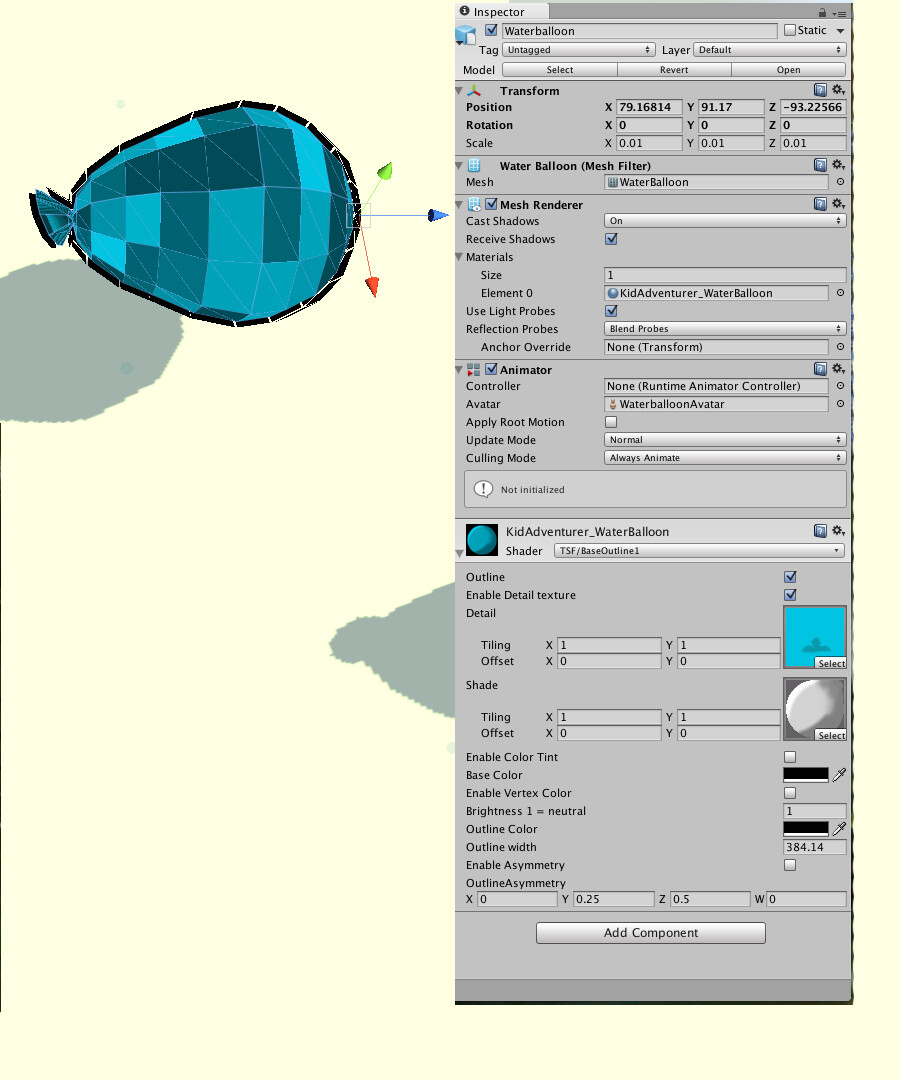Screen dimensions: 900x1080
Task: Click the Add Component button
Action: pos(651,933)
